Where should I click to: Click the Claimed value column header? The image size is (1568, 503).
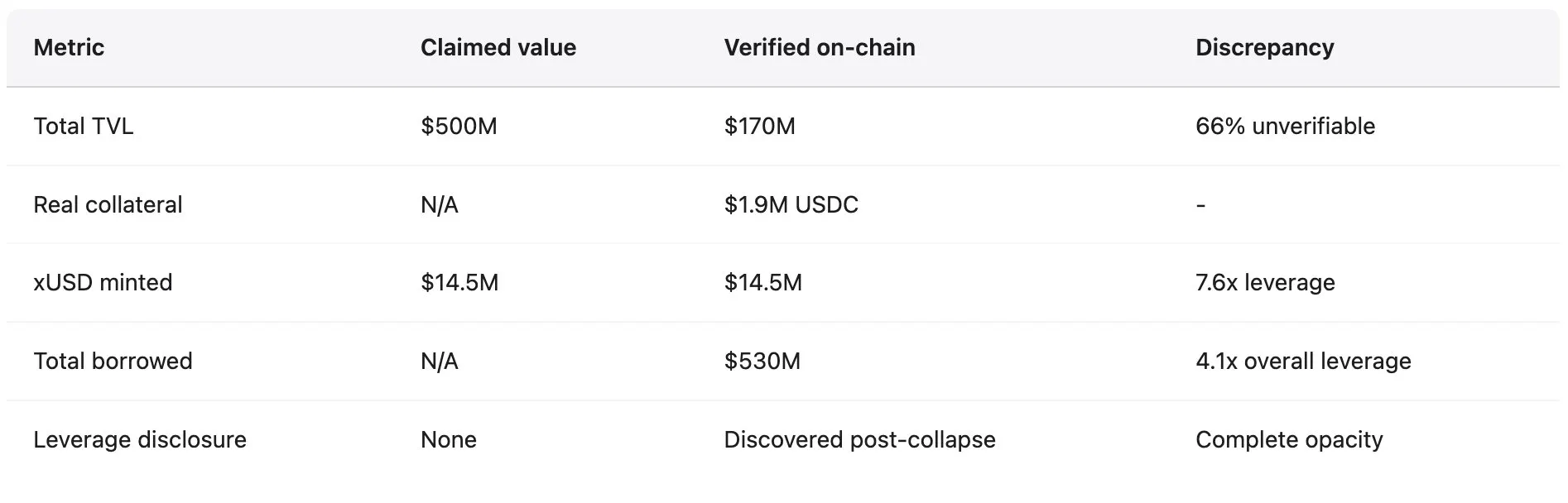pyautogui.click(x=498, y=48)
